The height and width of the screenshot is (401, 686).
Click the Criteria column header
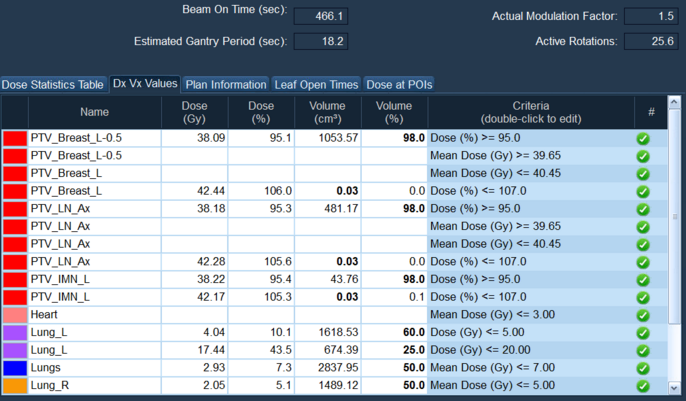530,112
